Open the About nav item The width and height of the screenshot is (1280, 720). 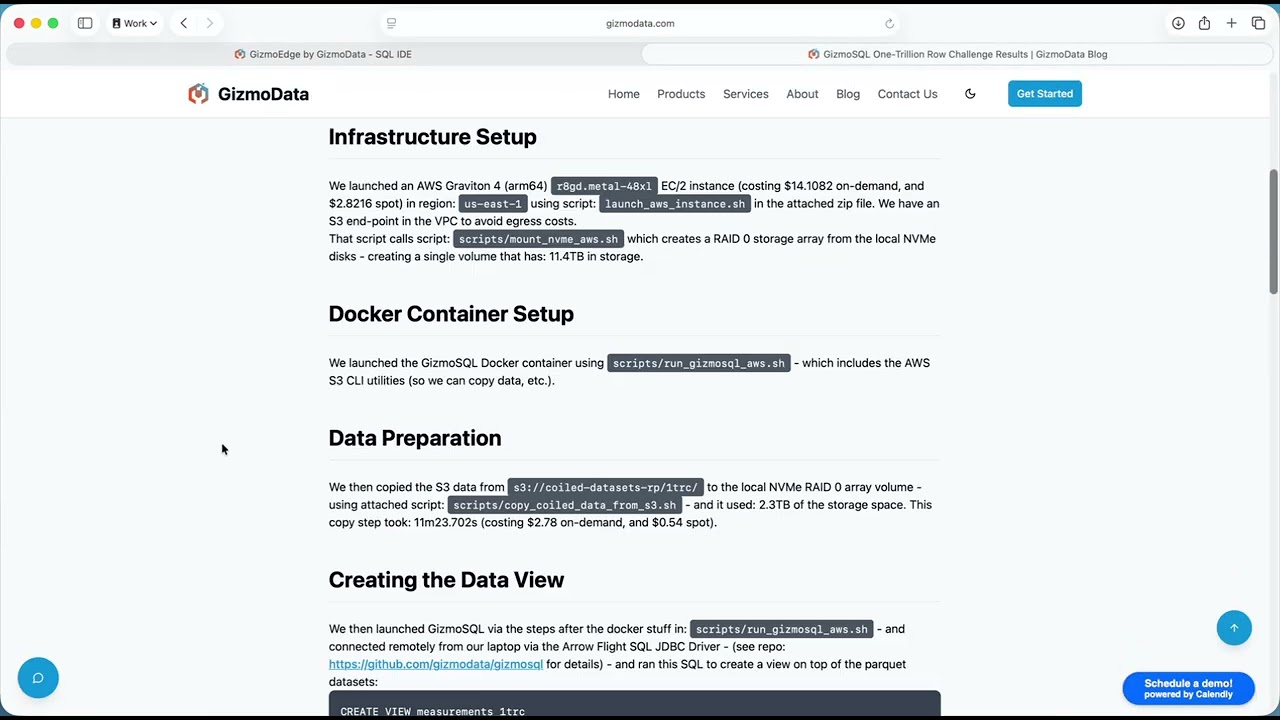[x=802, y=94]
